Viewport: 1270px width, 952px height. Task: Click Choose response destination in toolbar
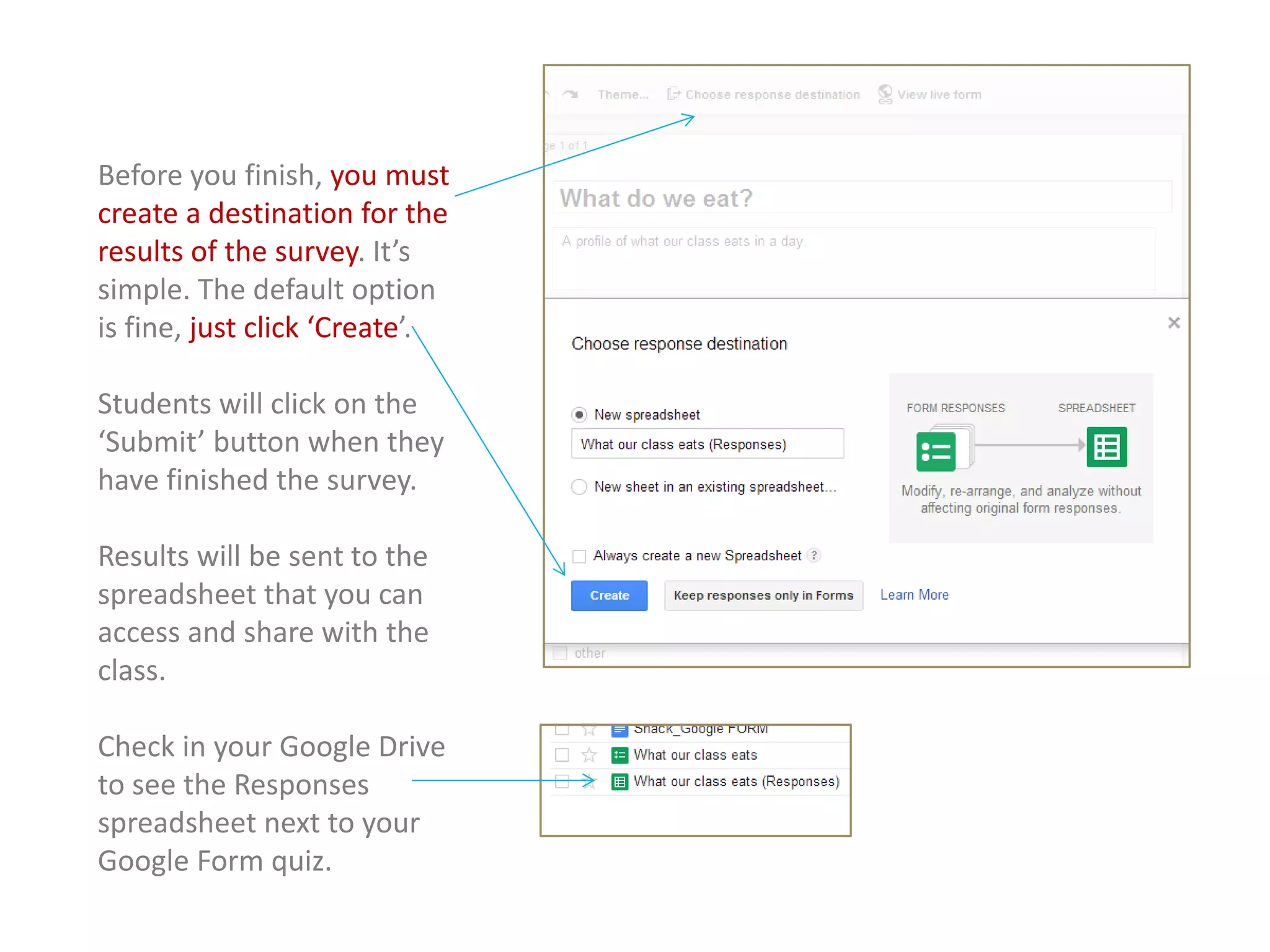click(x=772, y=95)
